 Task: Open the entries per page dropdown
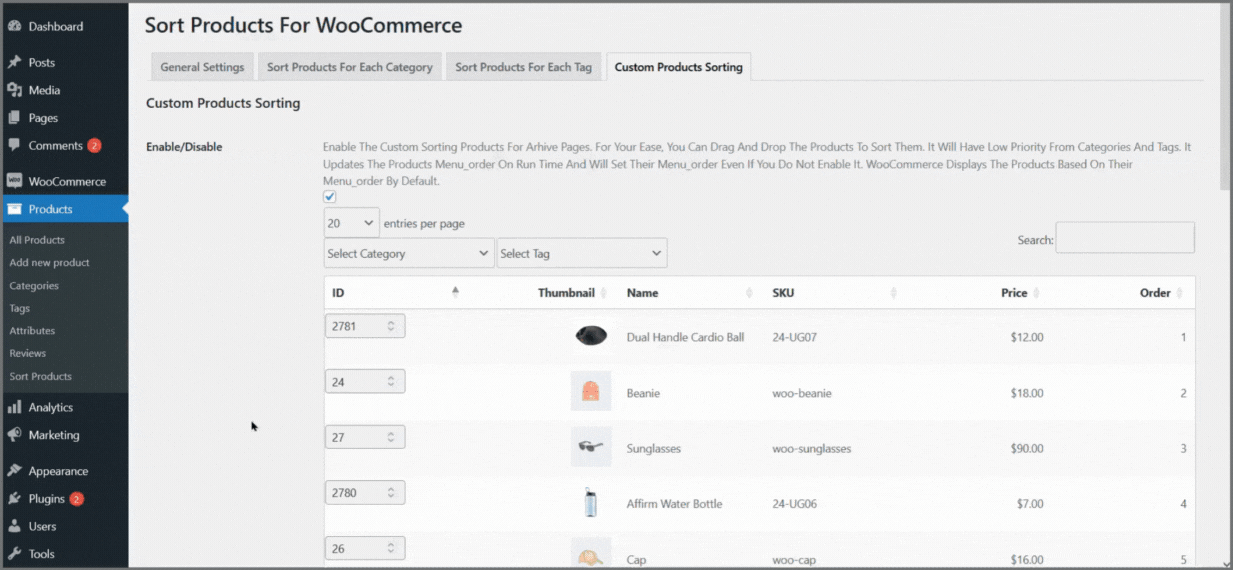tap(352, 223)
